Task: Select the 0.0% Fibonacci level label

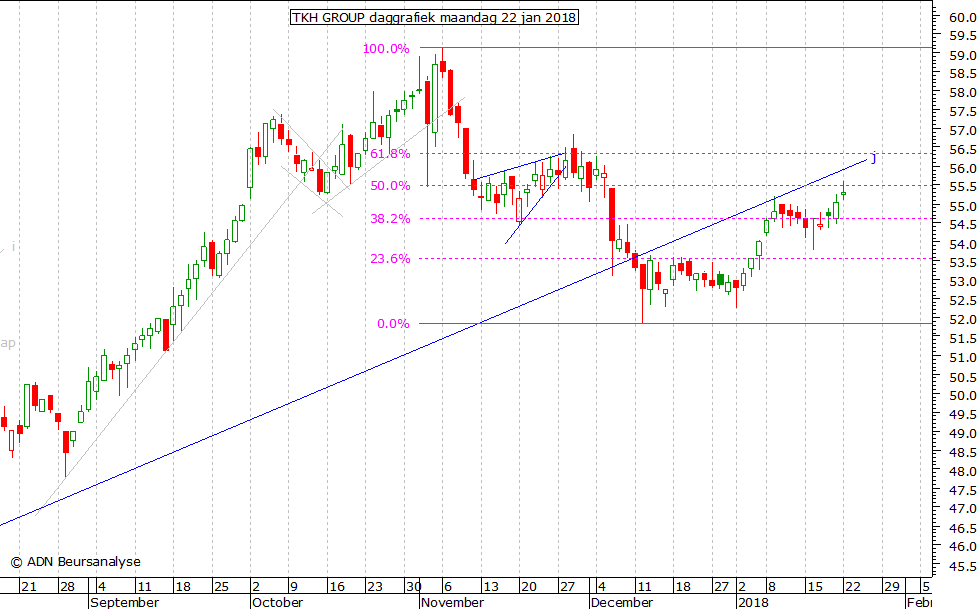Action: coord(393,324)
